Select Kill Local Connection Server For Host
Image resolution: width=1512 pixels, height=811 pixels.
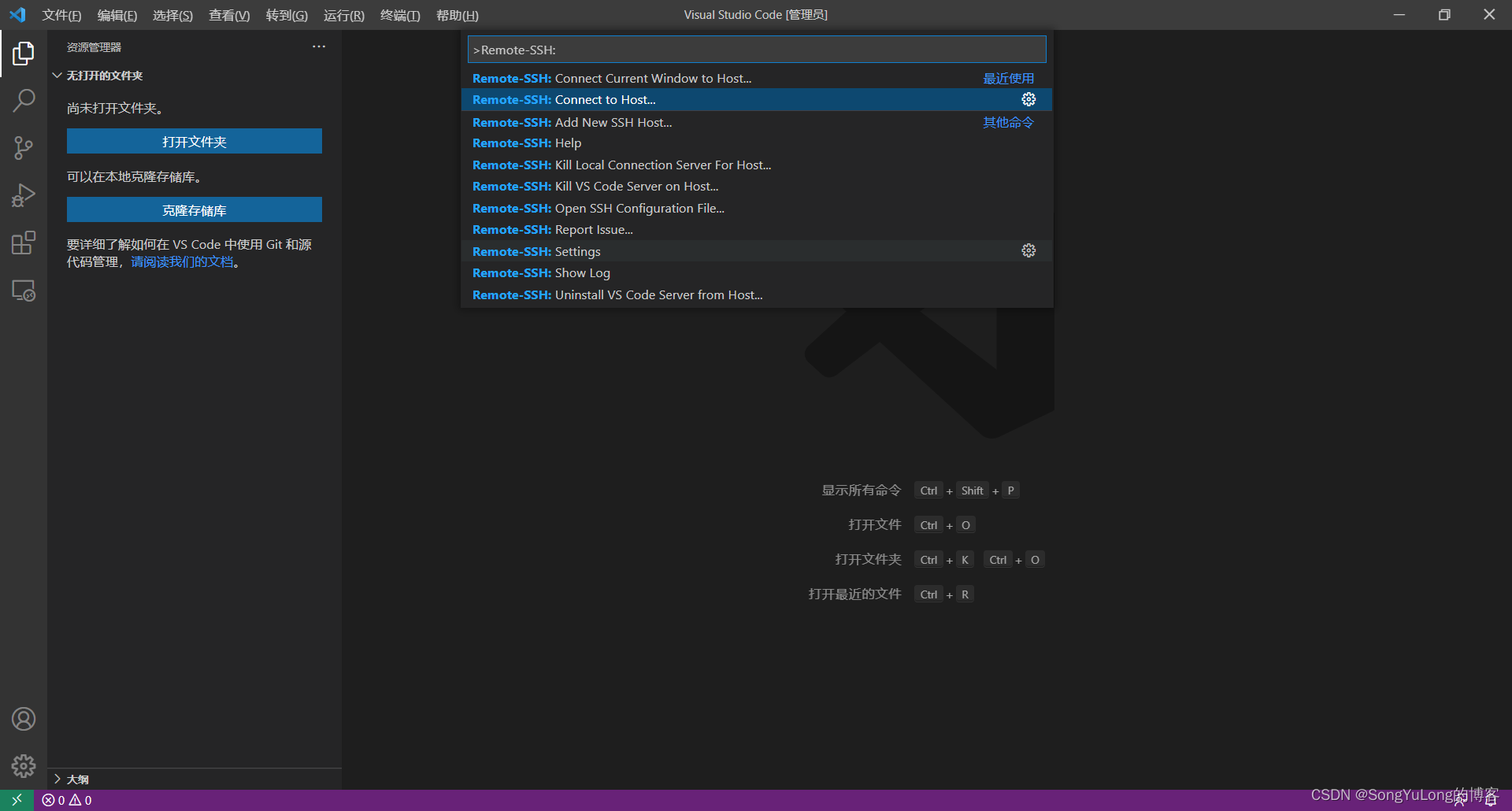[757, 165]
